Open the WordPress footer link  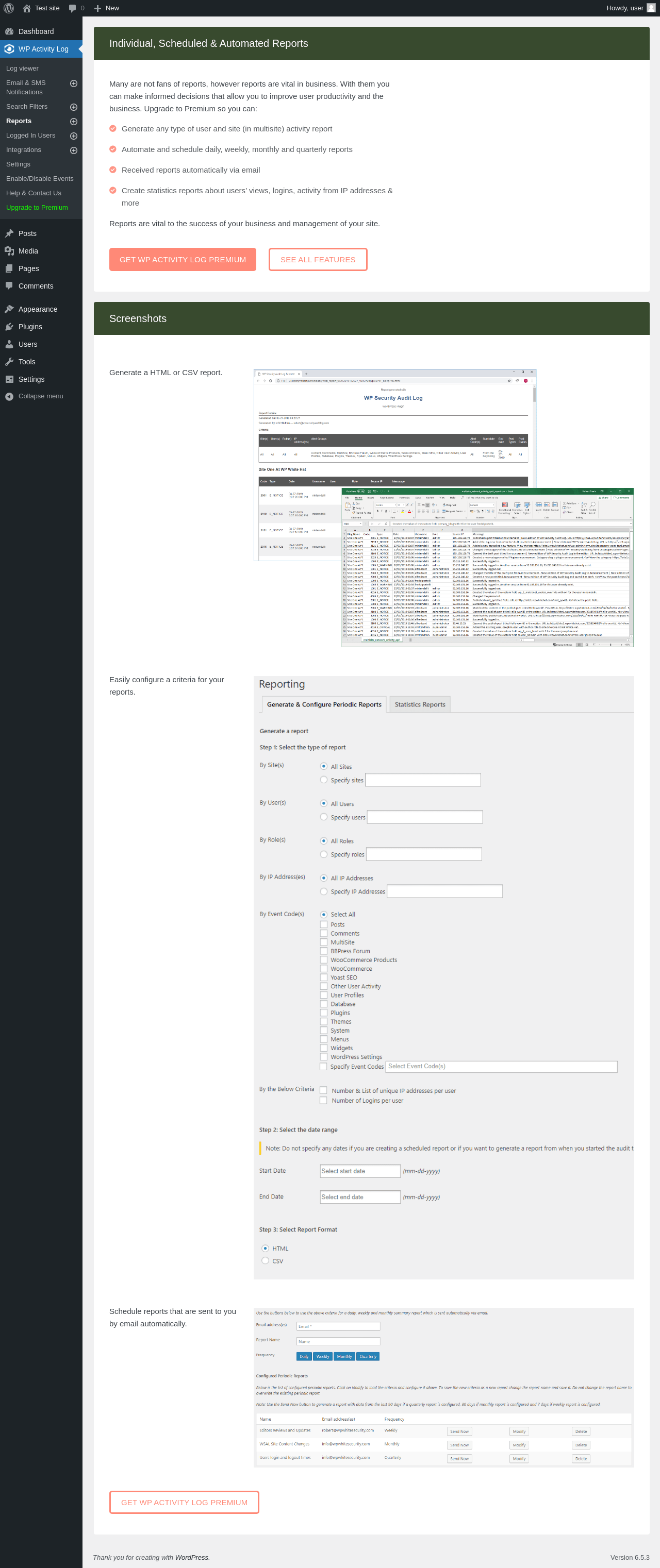point(191,1557)
